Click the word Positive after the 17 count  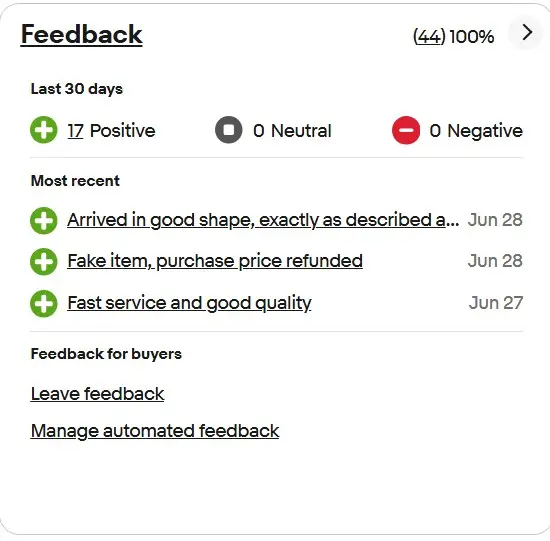[x=123, y=131]
